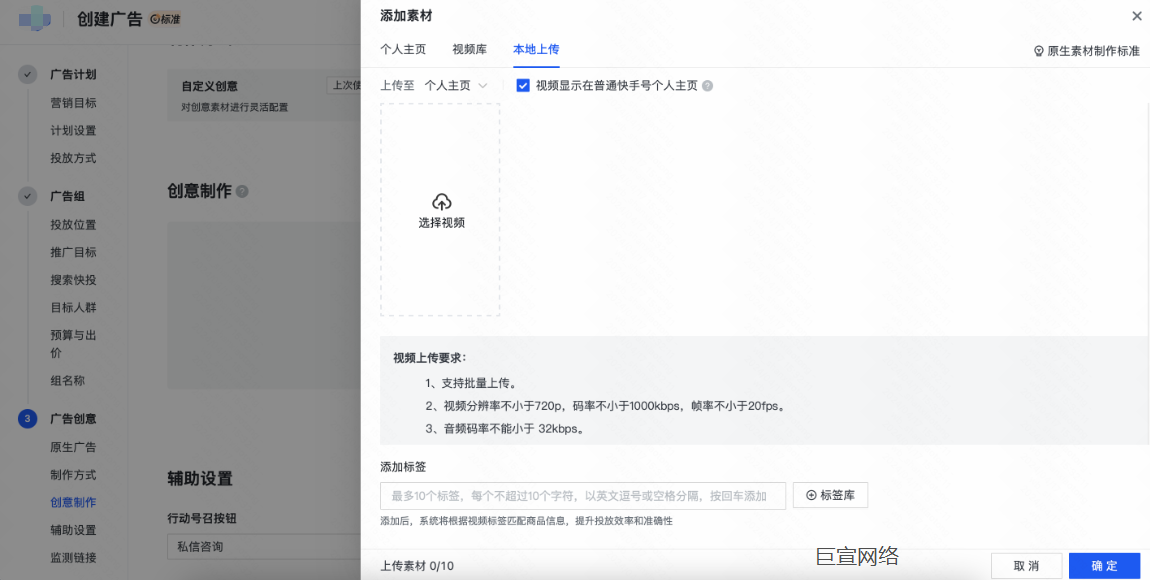Click the 自定义创意 option card
This screenshot has width=1150, height=580.
264,95
